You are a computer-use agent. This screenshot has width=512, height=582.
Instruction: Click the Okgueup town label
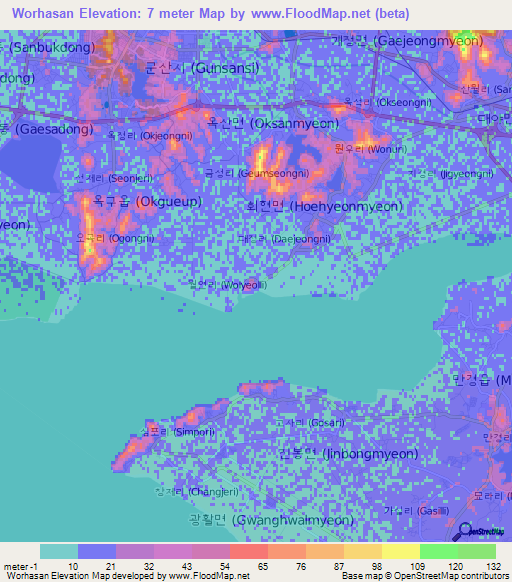(x=147, y=201)
